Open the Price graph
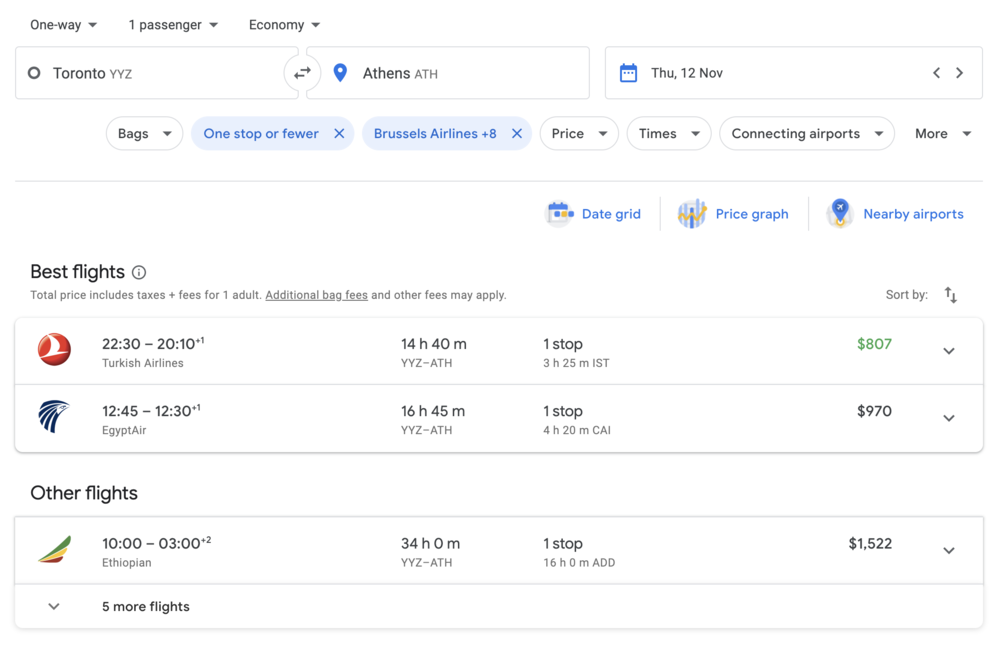This screenshot has width=1000, height=646. (733, 214)
